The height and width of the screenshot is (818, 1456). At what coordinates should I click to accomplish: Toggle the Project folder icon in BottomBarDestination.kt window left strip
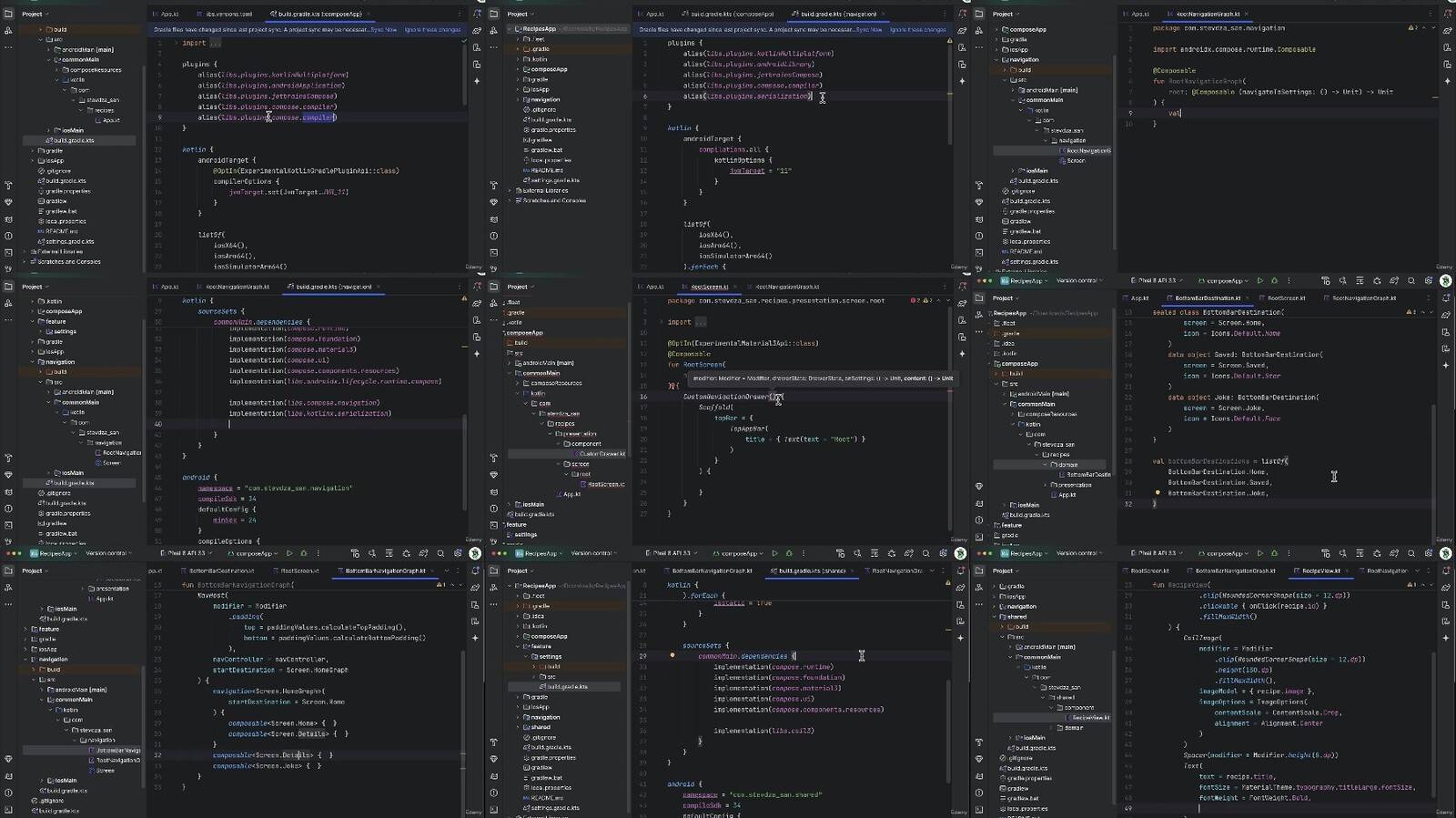click(x=979, y=298)
